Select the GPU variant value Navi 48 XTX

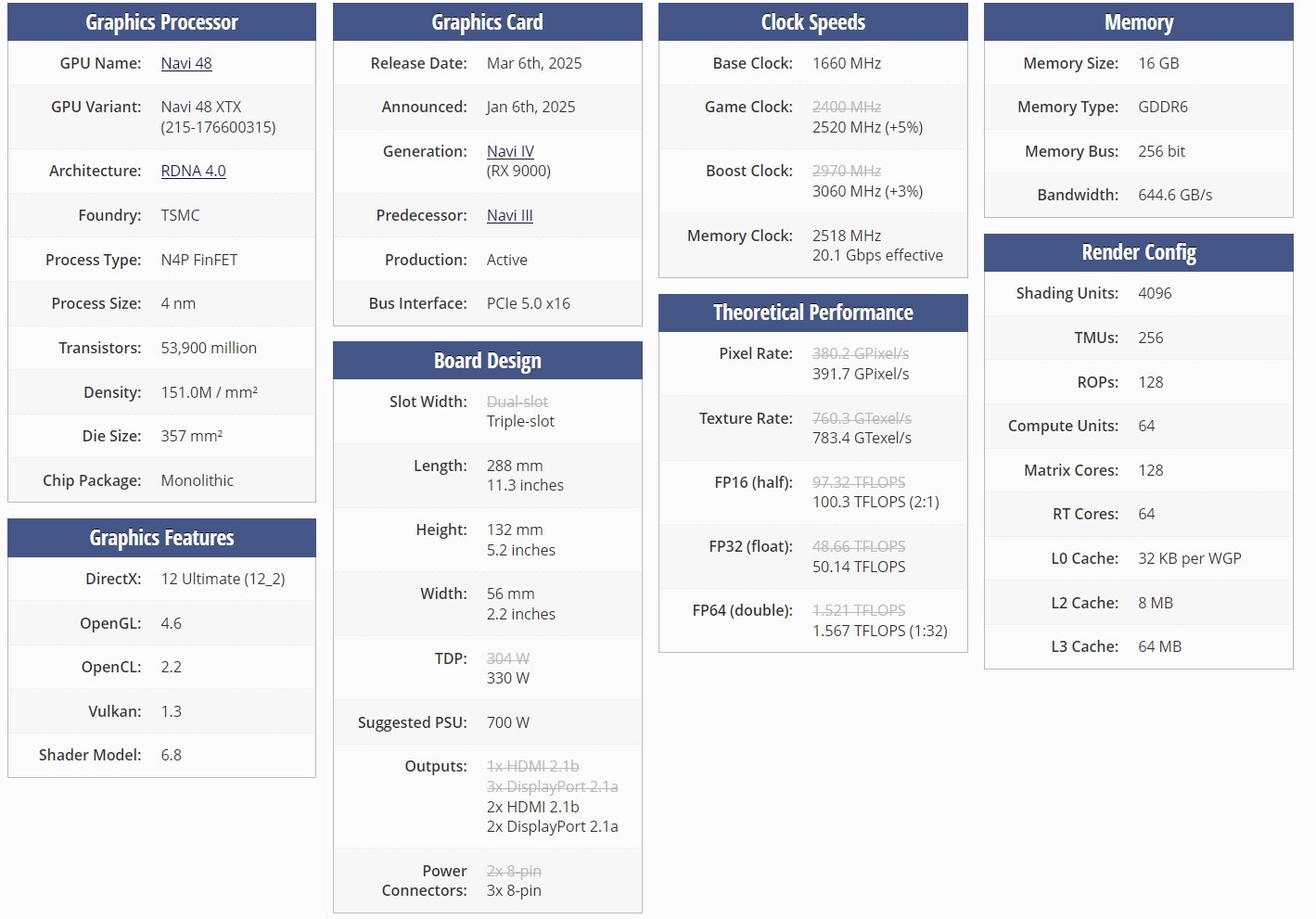201,107
